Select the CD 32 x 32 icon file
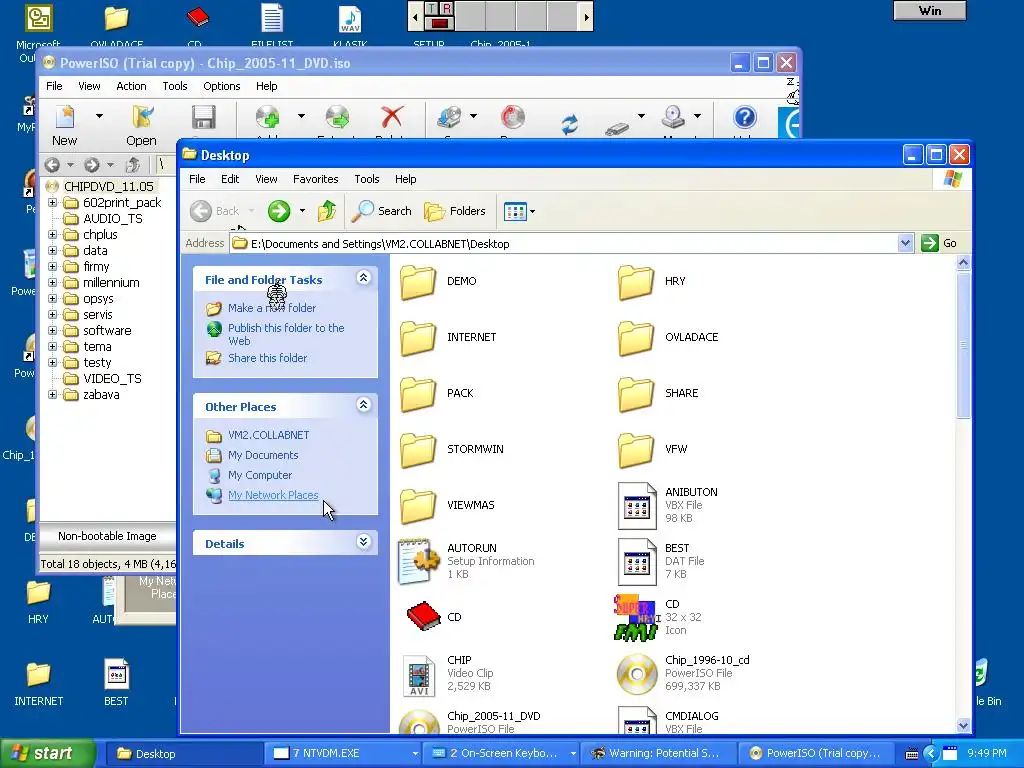This screenshot has width=1024, height=768. (636, 617)
